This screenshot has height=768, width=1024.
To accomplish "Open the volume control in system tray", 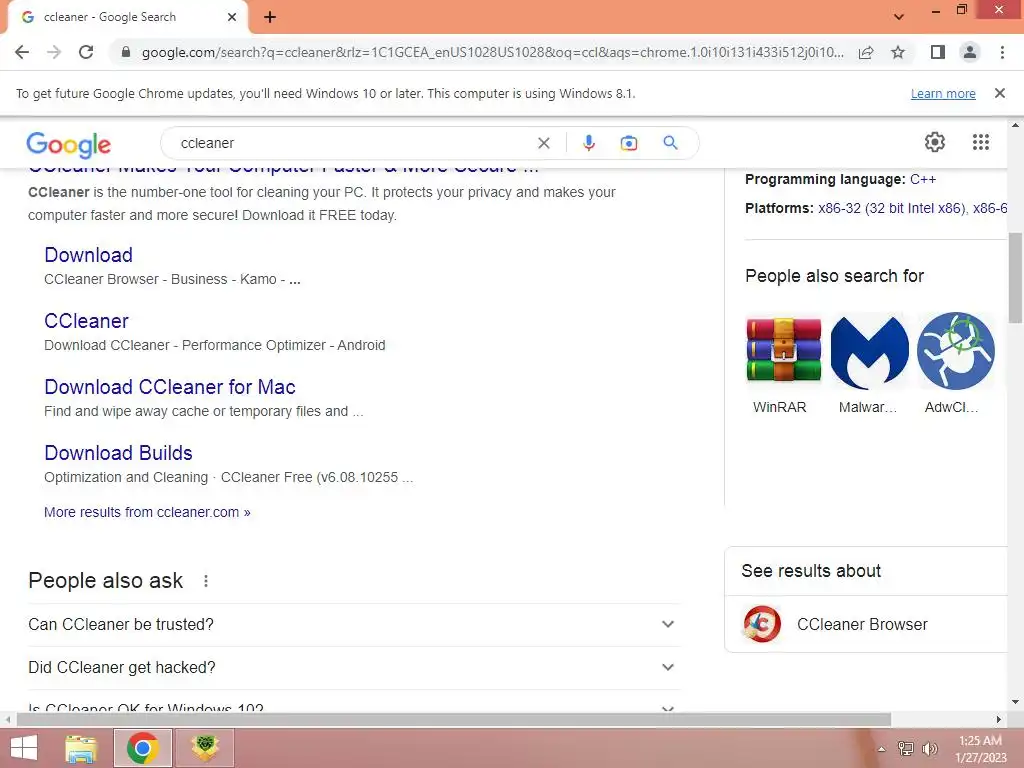I will 929,749.
